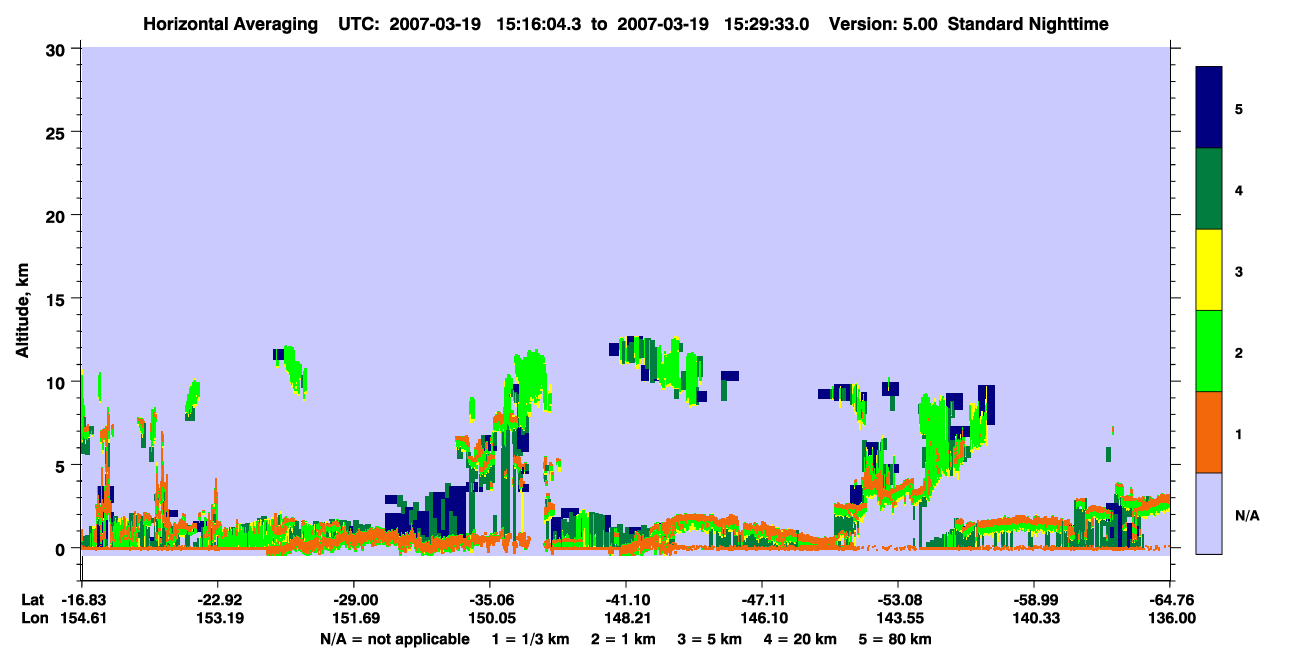The width and height of the screenshot is (1300, 667).
Task: Click latitude value -53.08
Action: [x=898, y=600]
